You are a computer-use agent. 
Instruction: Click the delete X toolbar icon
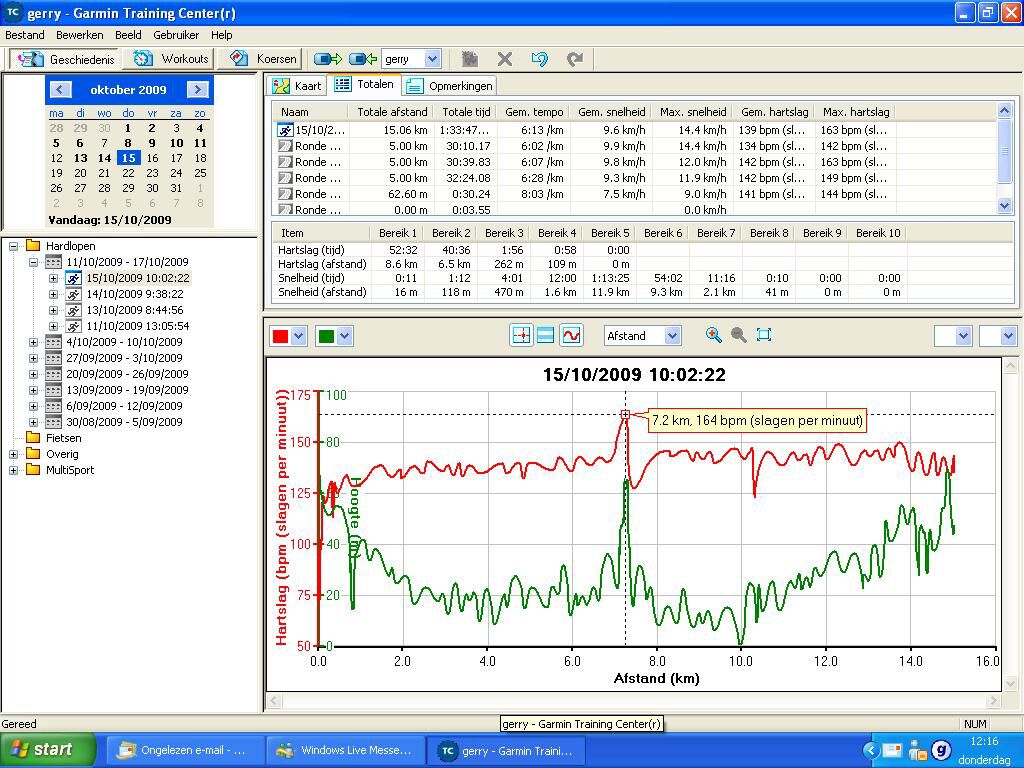click(x=505, y=59)
